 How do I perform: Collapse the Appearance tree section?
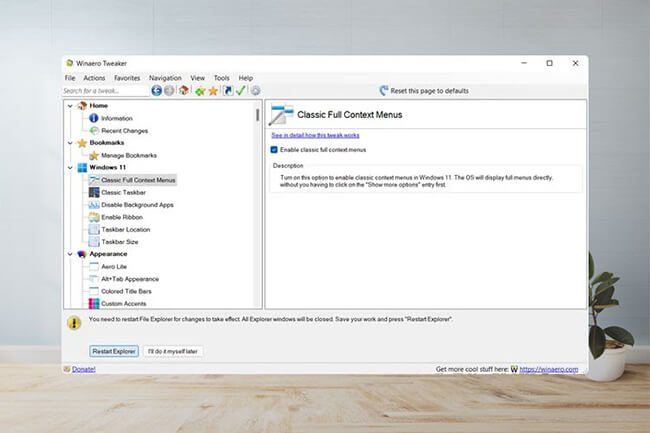[x=70, y=254]
